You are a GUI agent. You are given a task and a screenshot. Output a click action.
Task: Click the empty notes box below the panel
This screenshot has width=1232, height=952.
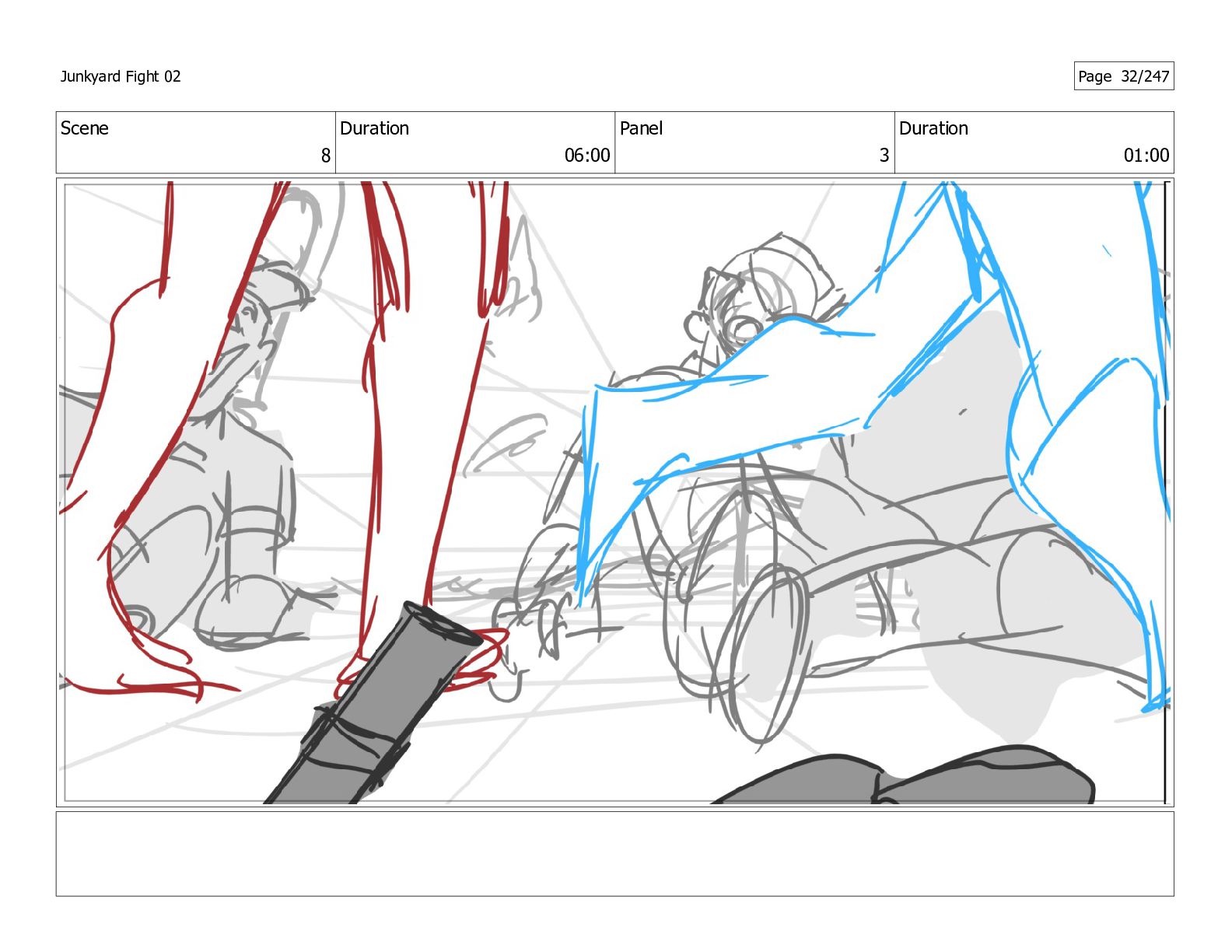[614, 854]
